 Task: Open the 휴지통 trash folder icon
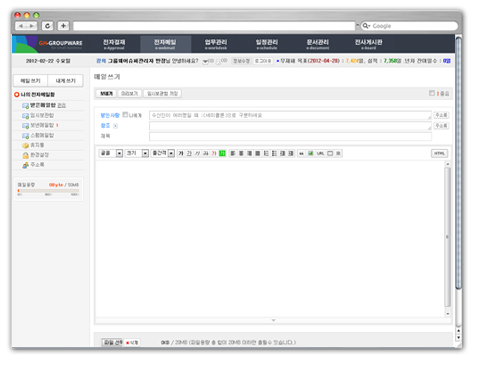(25, 145)
